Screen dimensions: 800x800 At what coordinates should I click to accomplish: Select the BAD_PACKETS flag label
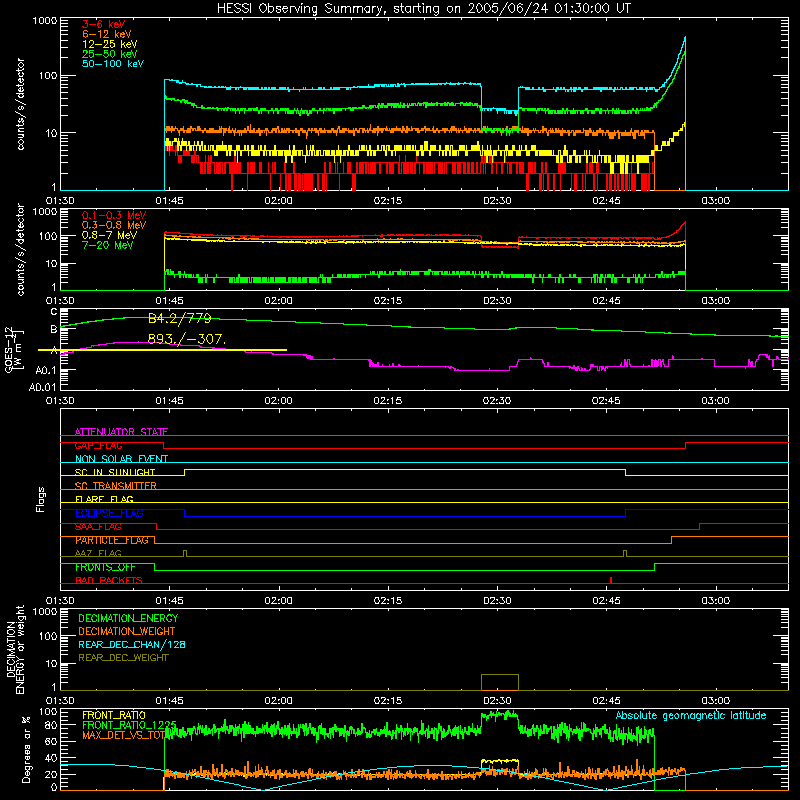coord(109,580)
